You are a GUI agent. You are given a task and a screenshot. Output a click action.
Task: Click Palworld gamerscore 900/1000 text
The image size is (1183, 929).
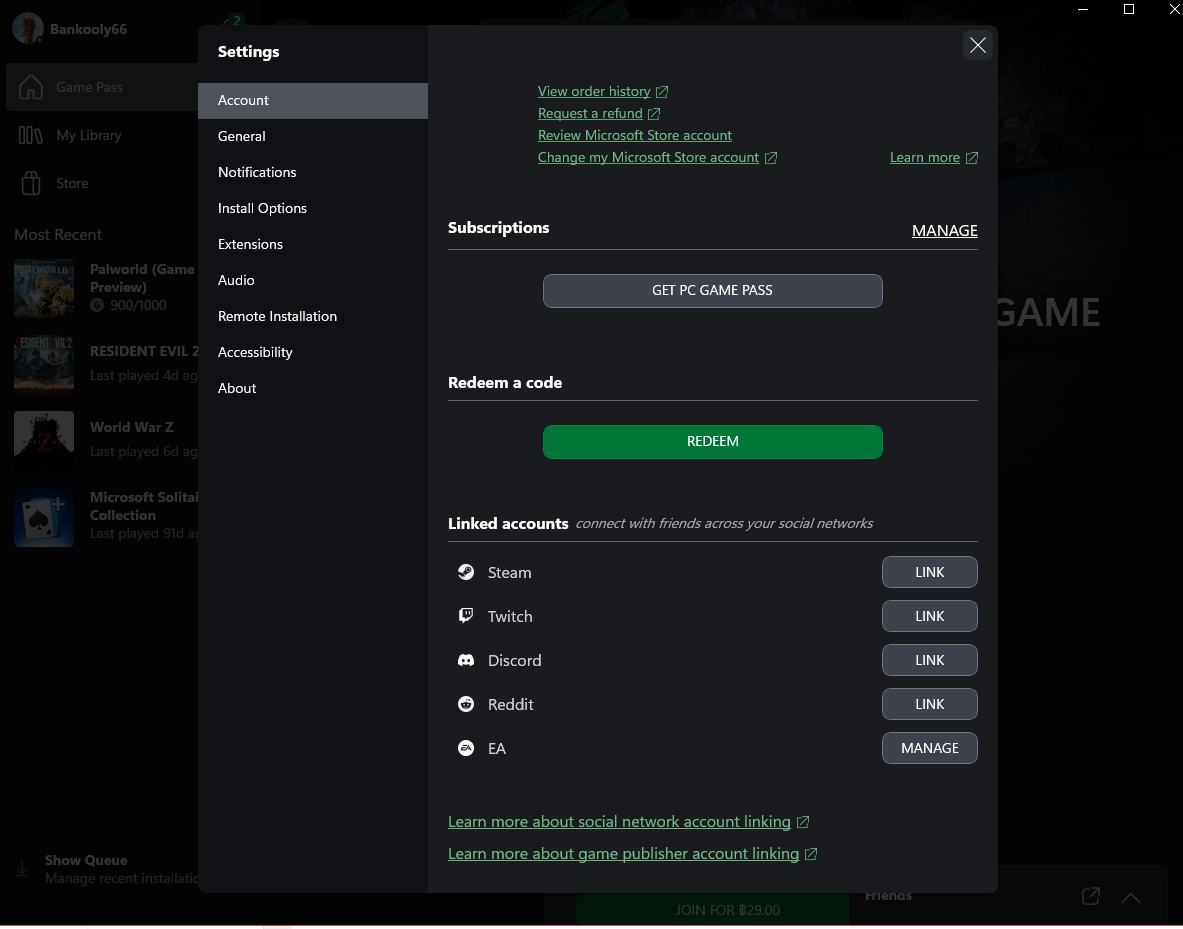(x=138, y=305)
